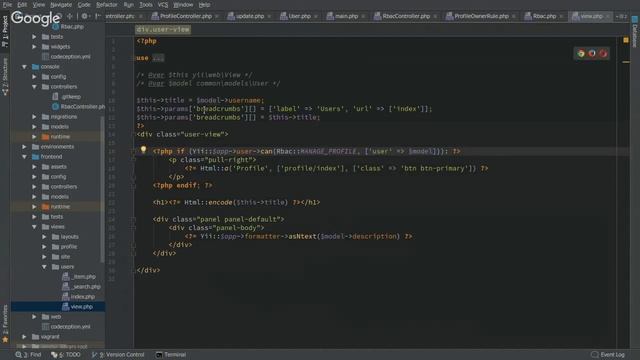
Task: Select view.php in project tree
Action: point(78,307)
